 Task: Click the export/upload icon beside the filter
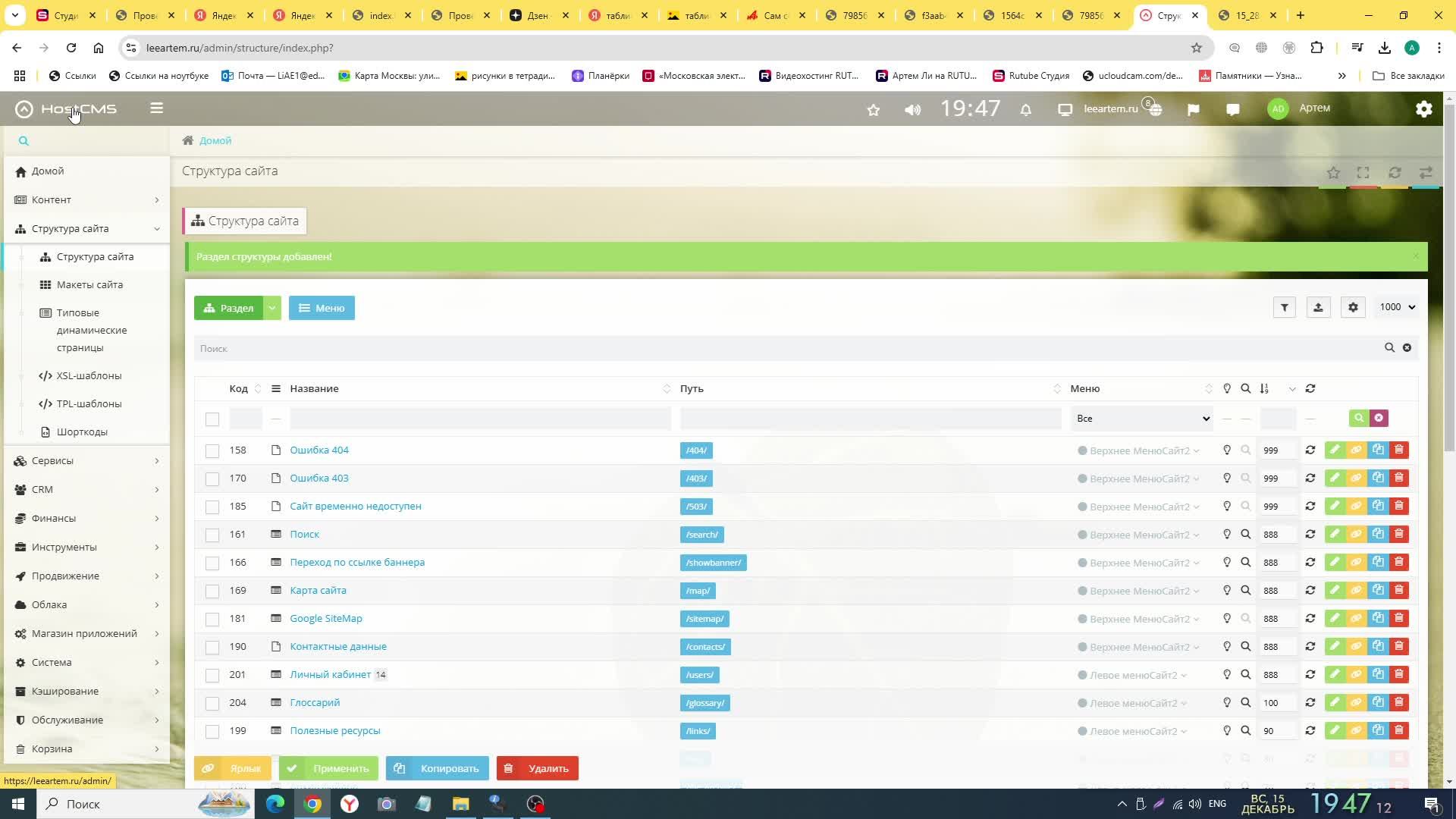[1318, 308]
